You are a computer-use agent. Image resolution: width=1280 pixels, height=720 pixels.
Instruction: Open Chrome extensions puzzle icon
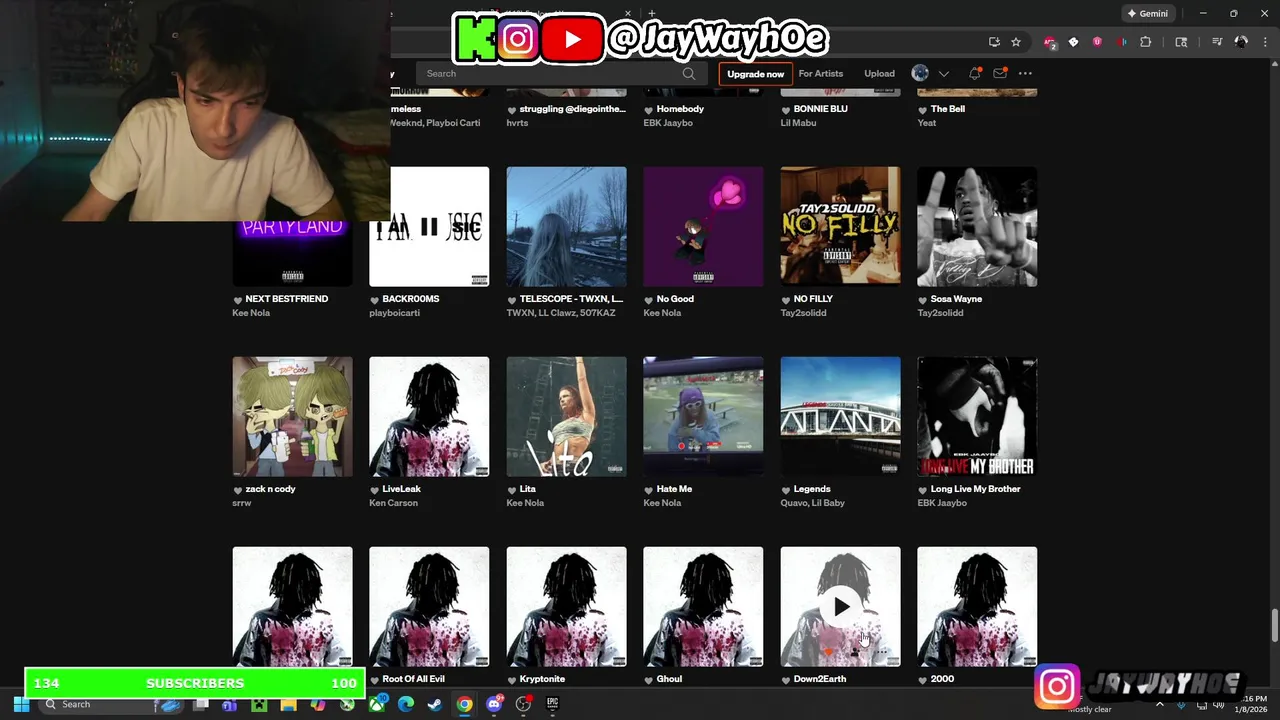(x=1146, y=42)
